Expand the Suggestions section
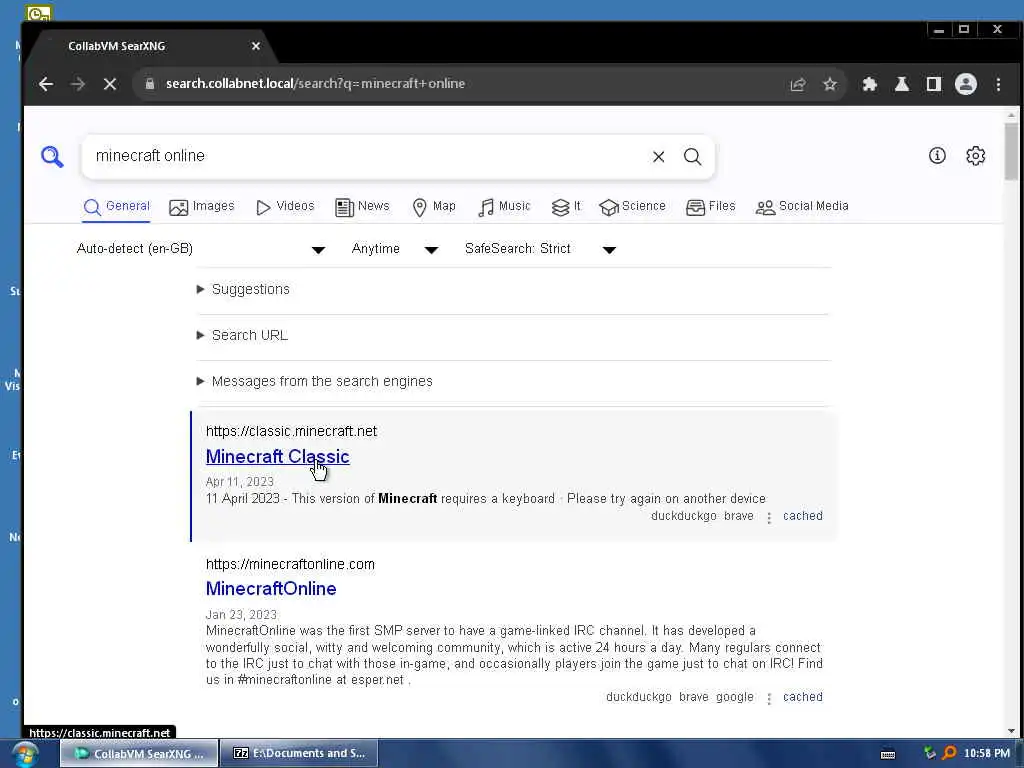Image resolution: width=1024 pixels, height=768 pixels. (x=243, y=289)
